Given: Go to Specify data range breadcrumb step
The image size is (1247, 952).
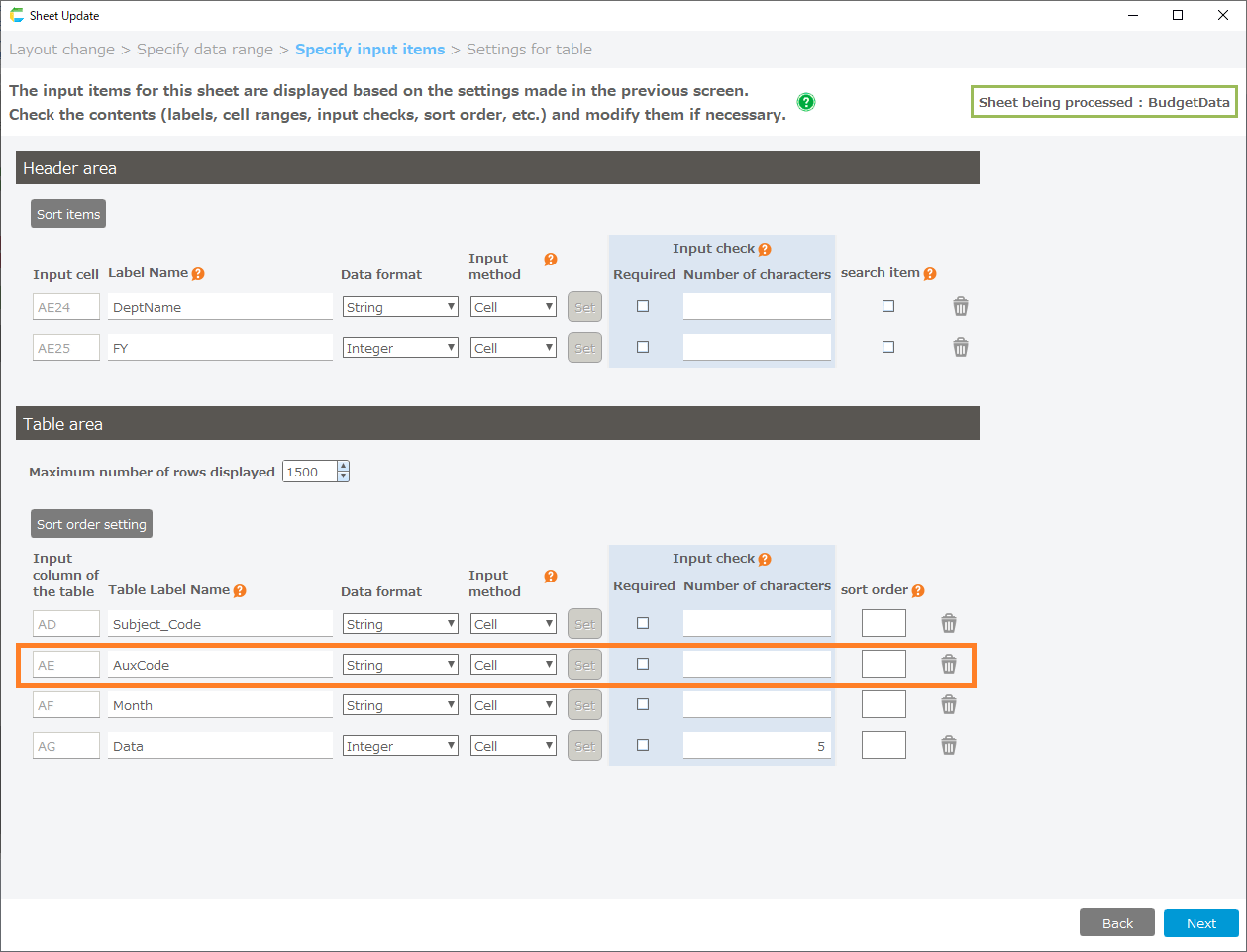Looking at the screenshot, I should (x=204, y=50).
